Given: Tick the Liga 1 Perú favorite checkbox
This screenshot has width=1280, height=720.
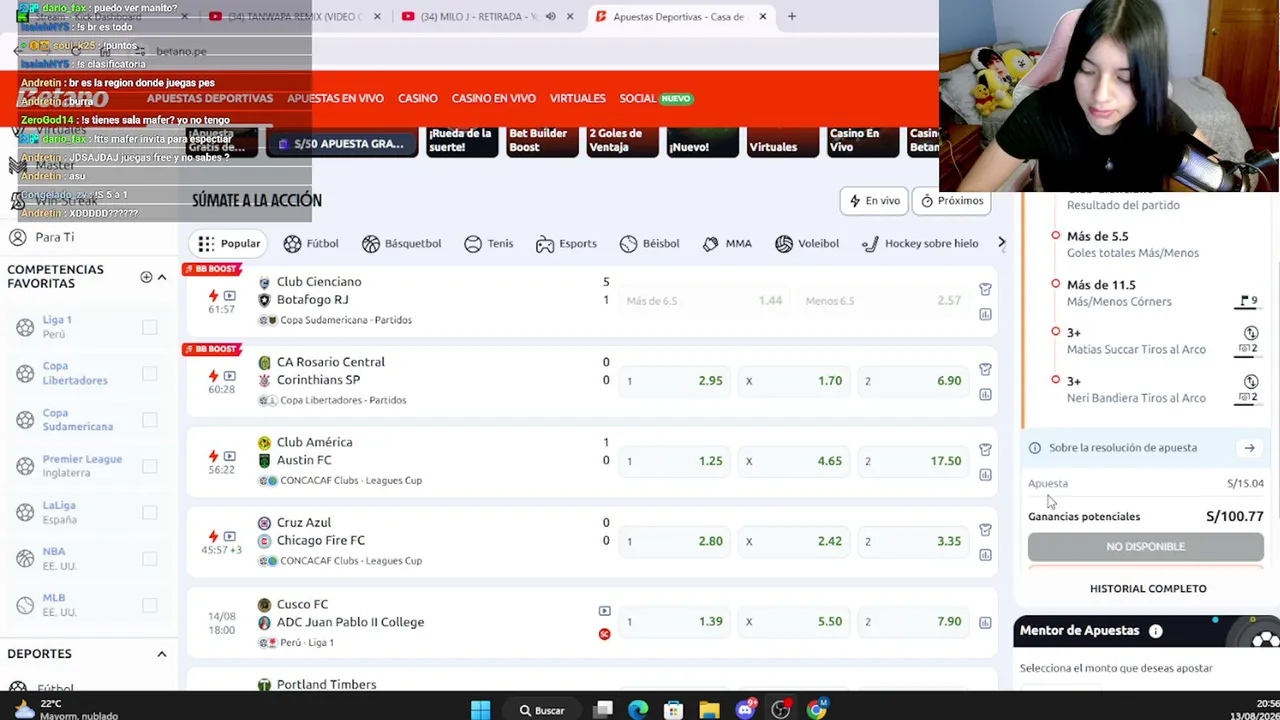Looking at the screenshot, I should pyautogui.click(x=149, y=327).
